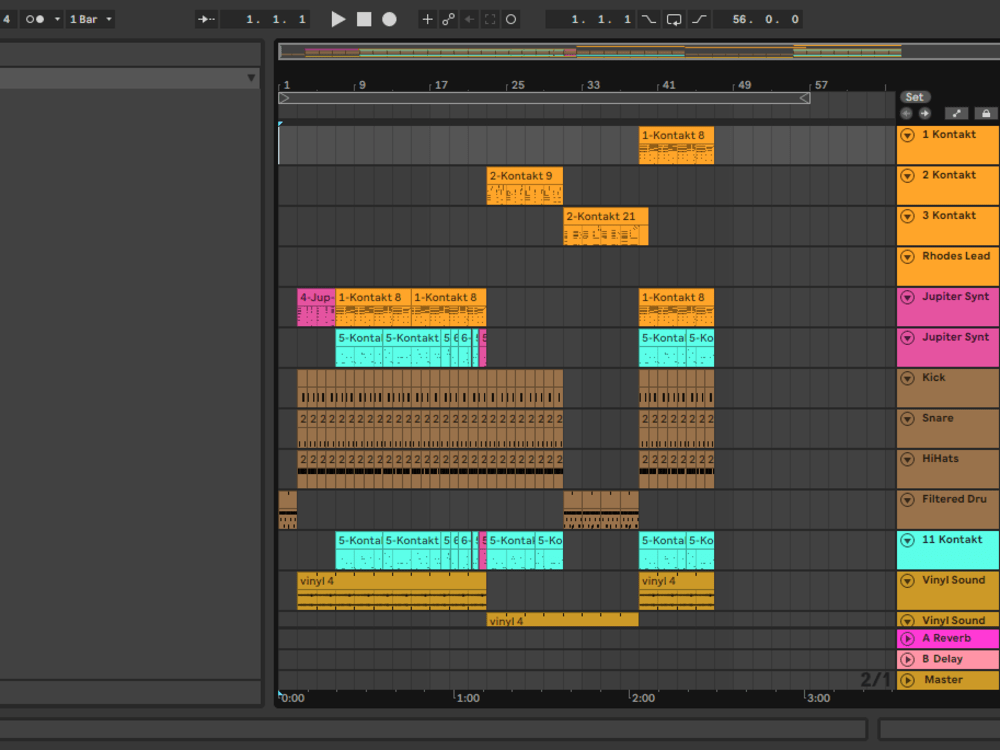The width and height of the screenshot is (1000, 750).
Task: Click Capture MIDI bracket icon
Action: click(490, 19)
